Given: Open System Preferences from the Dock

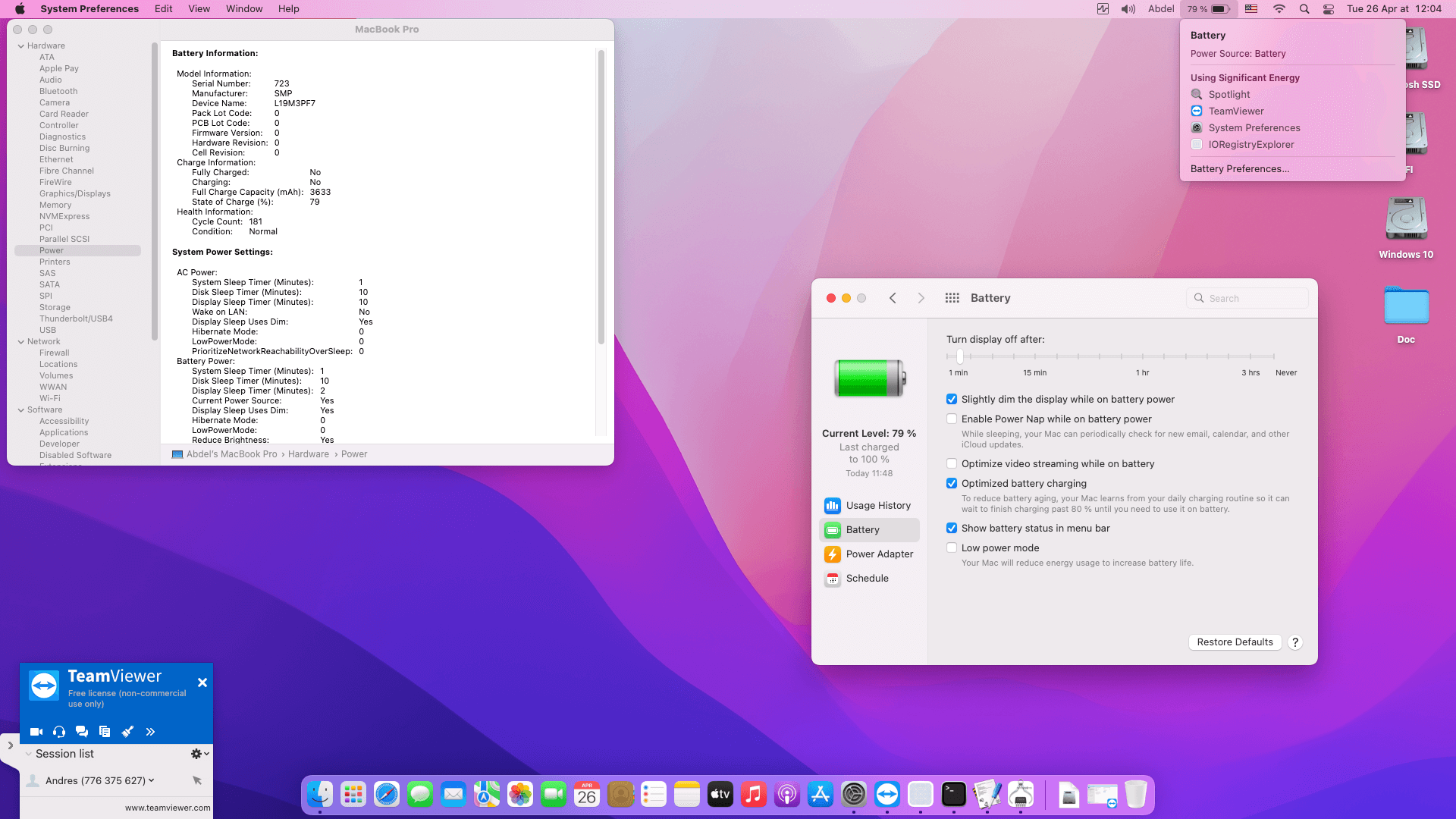Looking at the screenshot, I should click(854, 795).
